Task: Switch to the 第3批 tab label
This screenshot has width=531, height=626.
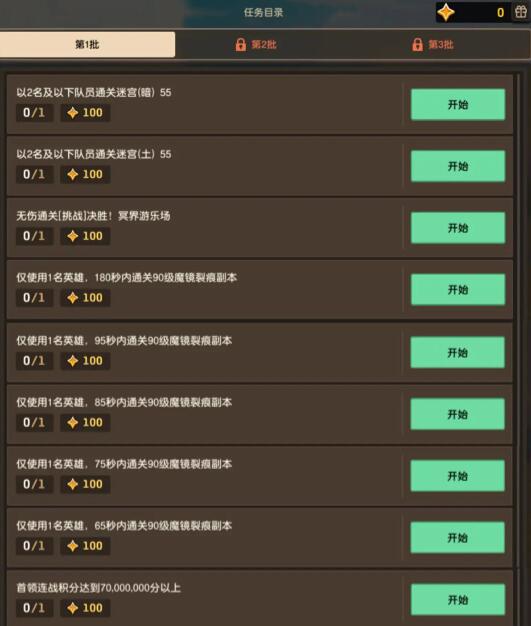Action: click(441, 44)
